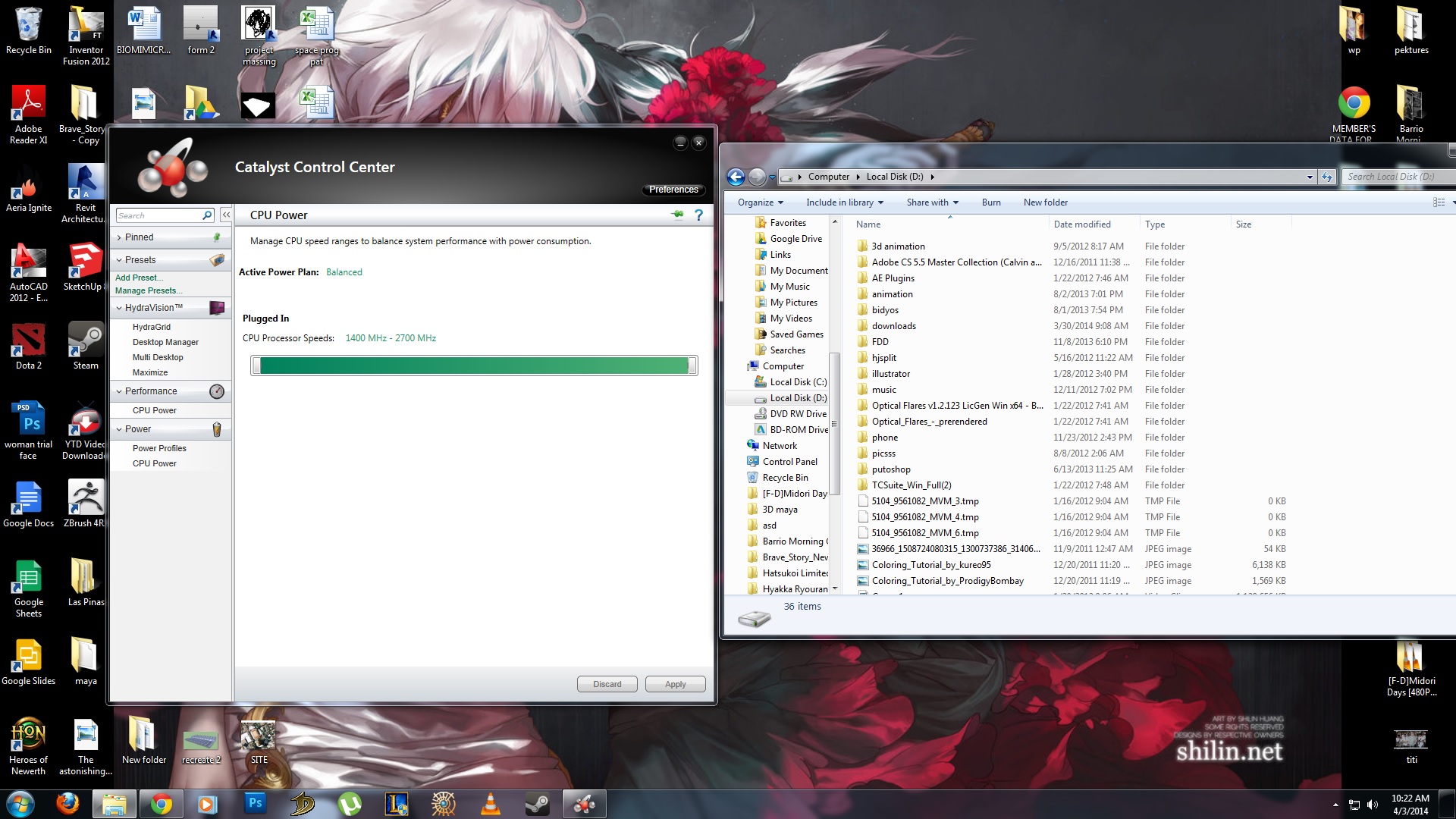The height and width of the screenshot is (819, 1456).
Task: Open Power Profiles page
Action: [159, 448]
